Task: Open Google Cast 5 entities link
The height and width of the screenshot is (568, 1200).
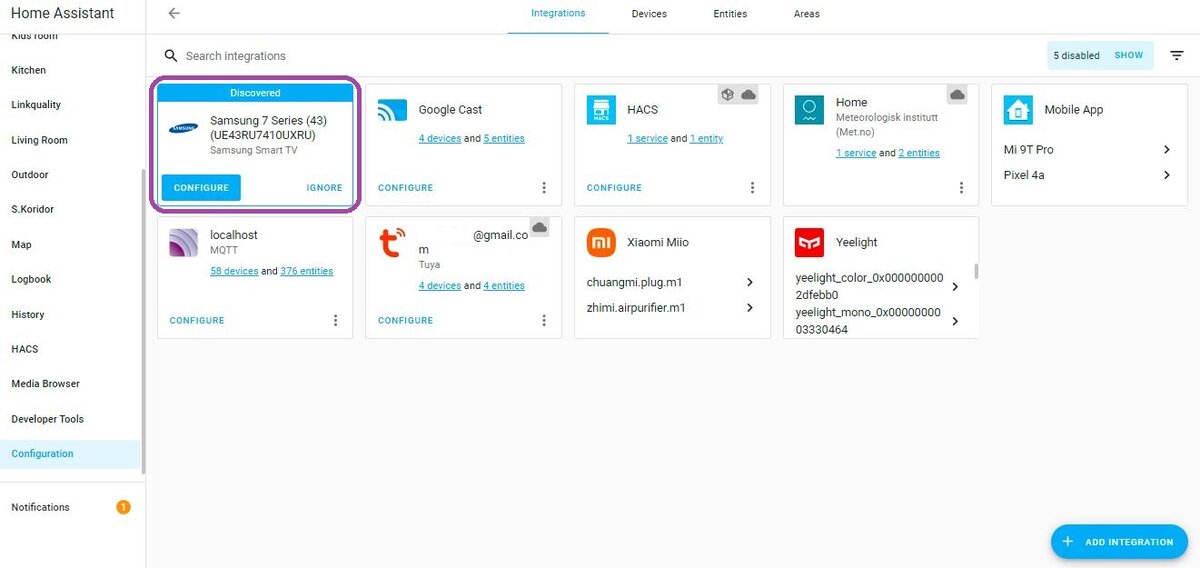Action: pyautogui.click(x=504, y=139)
